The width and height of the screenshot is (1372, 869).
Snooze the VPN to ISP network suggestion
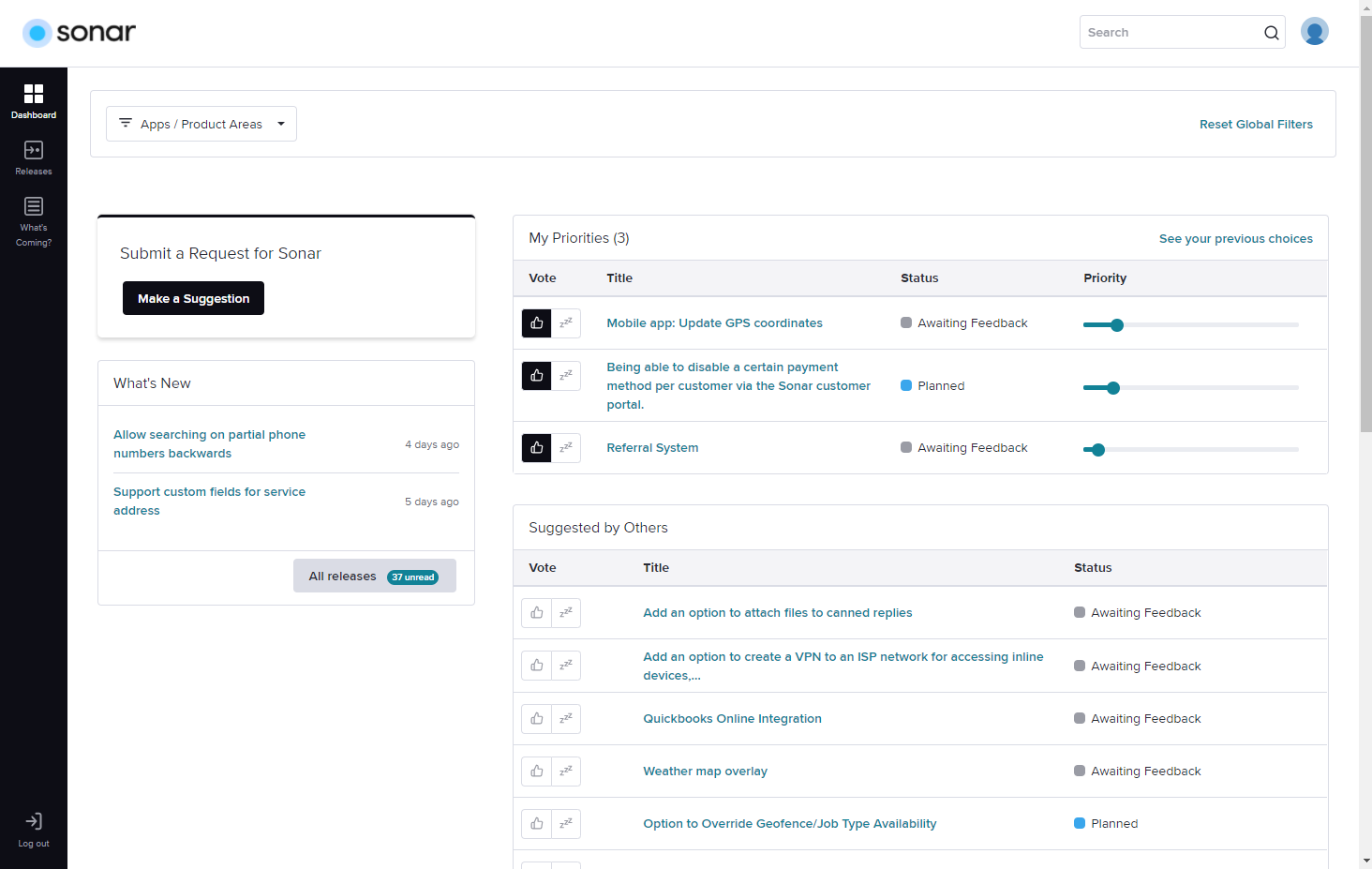(x=566, y=666)
